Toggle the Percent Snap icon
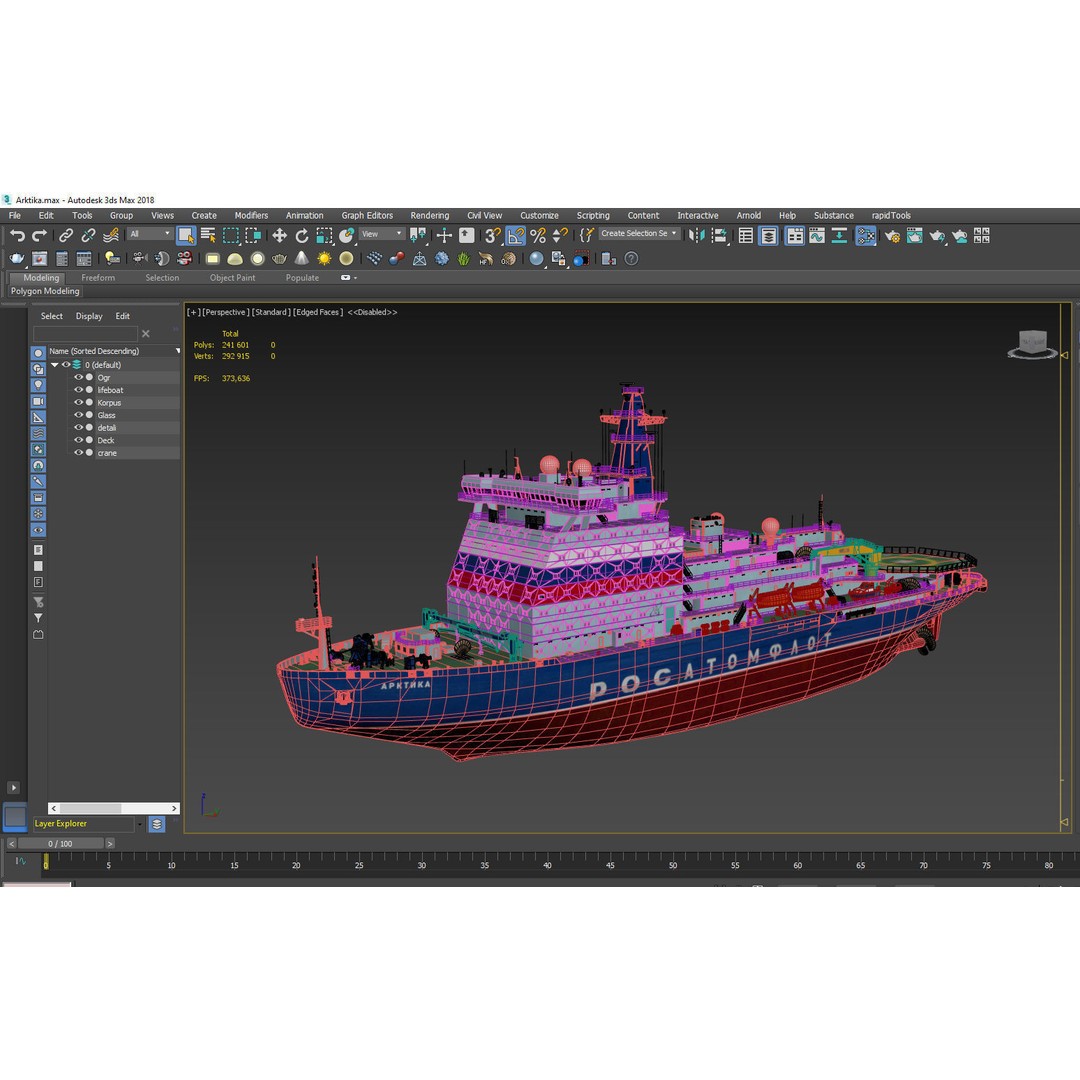 coord(538,236)
